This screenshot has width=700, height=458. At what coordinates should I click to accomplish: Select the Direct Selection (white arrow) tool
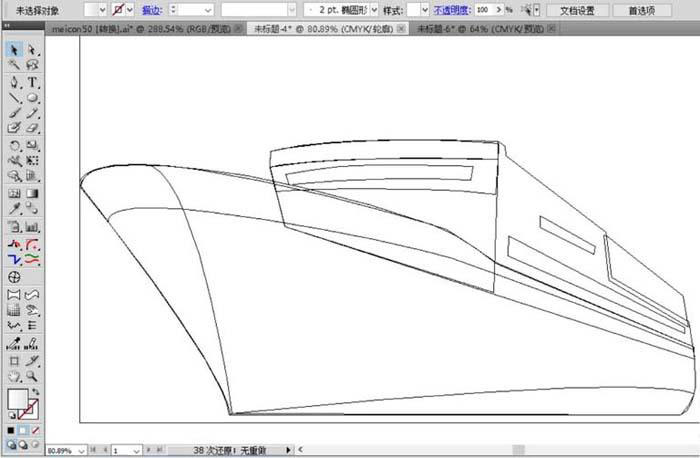point(32,49)
